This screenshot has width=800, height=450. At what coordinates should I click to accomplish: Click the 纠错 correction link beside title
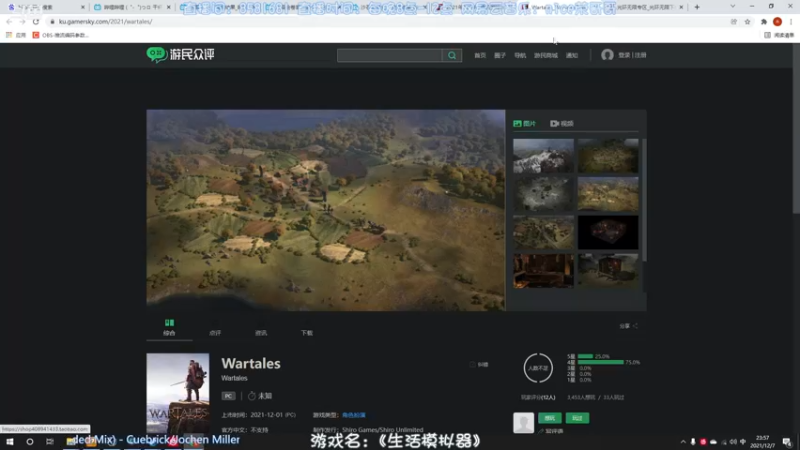pyautogui.click(x=479, y=365)
